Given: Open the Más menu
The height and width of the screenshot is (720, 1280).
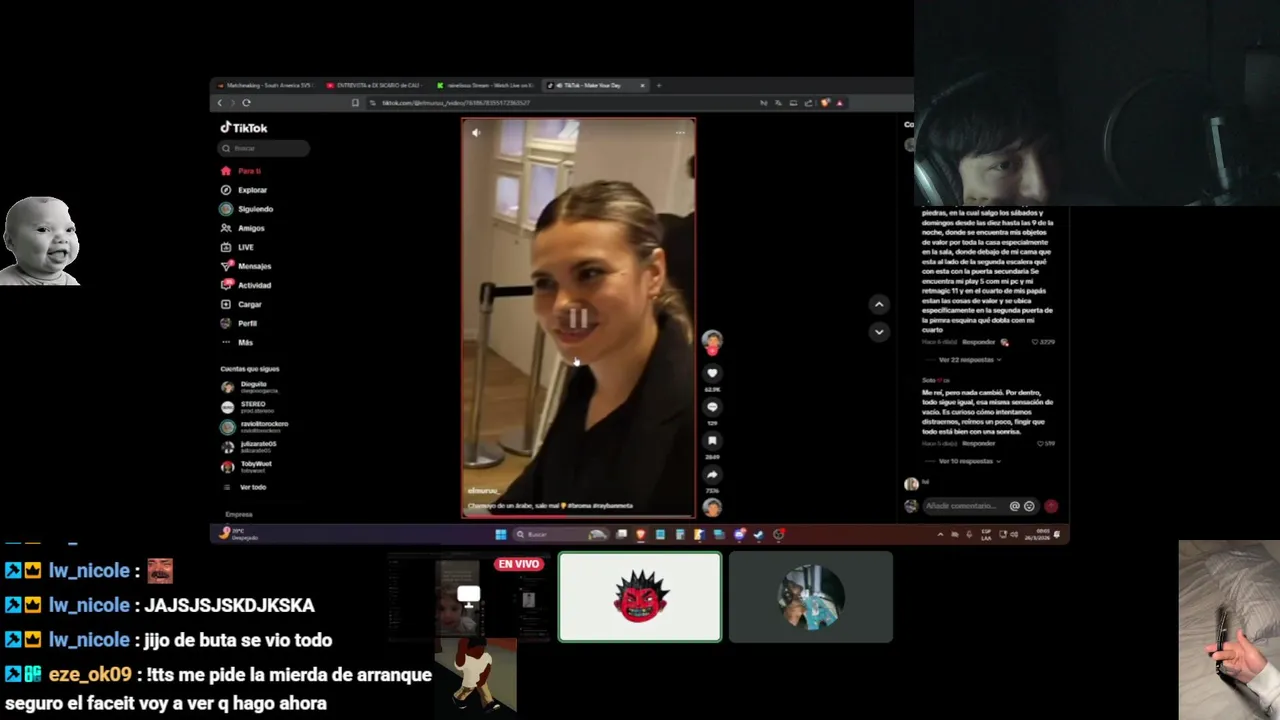Looking at the screenshot, I should point(238,342).
